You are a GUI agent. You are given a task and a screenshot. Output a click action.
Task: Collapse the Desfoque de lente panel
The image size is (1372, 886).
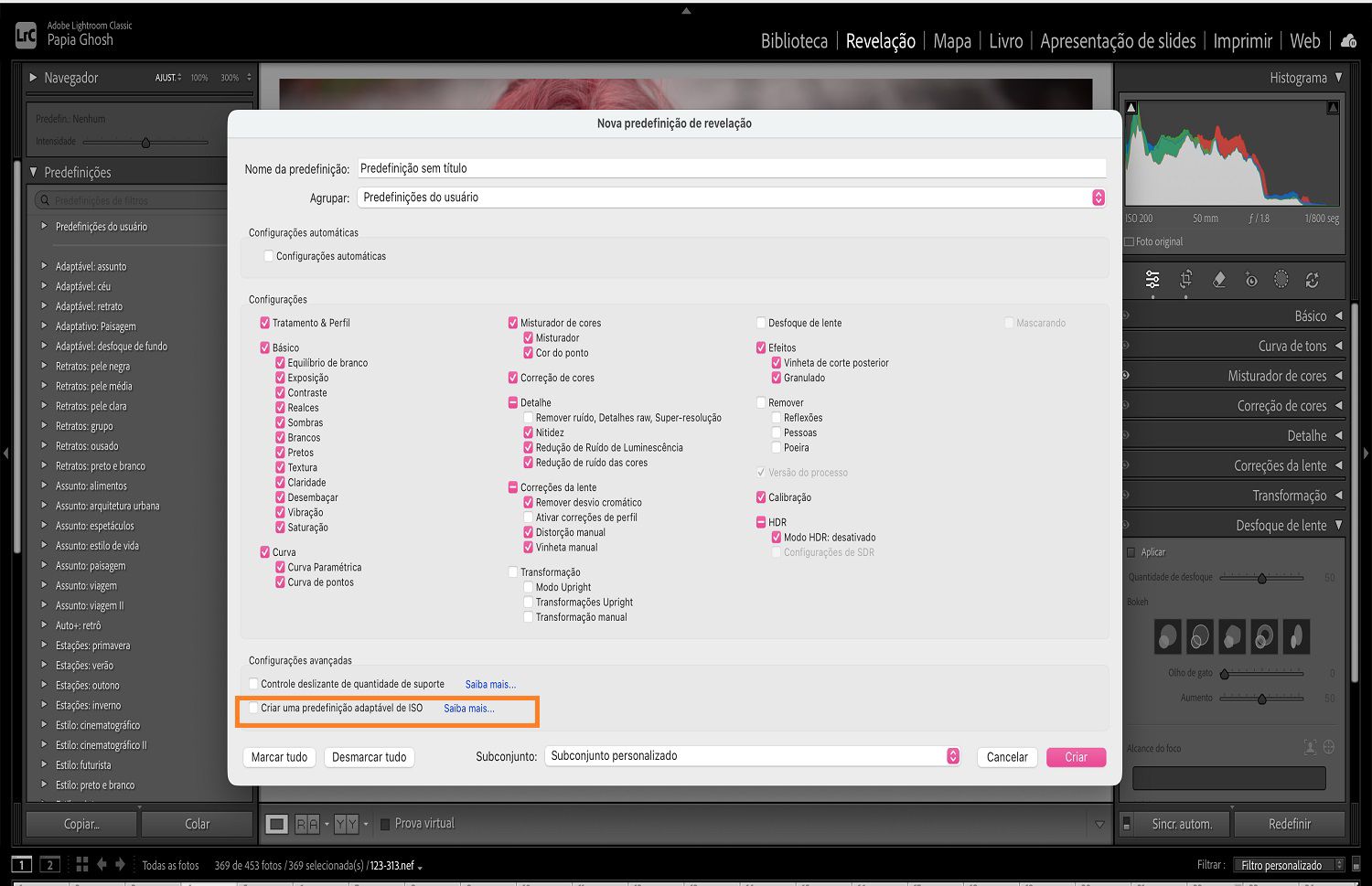1339,526
